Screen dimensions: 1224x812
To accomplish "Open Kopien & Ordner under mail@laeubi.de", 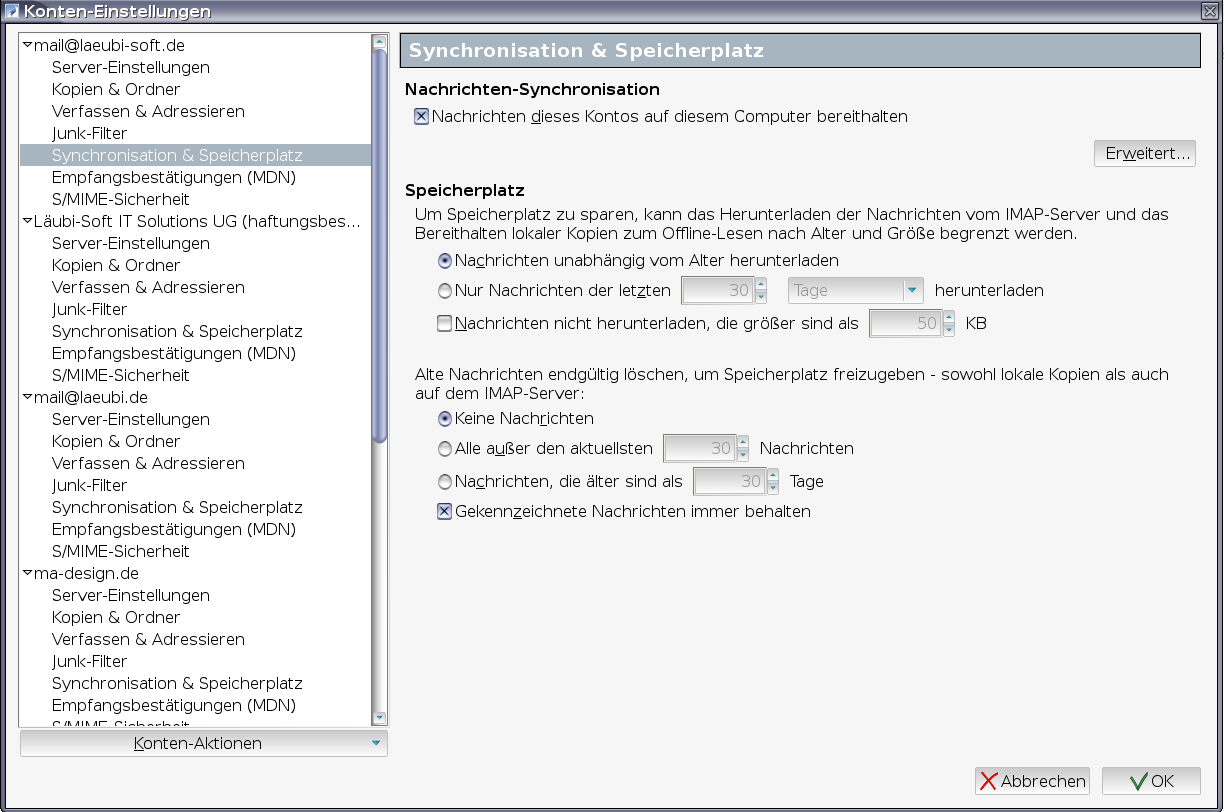I will coord(116,441).
